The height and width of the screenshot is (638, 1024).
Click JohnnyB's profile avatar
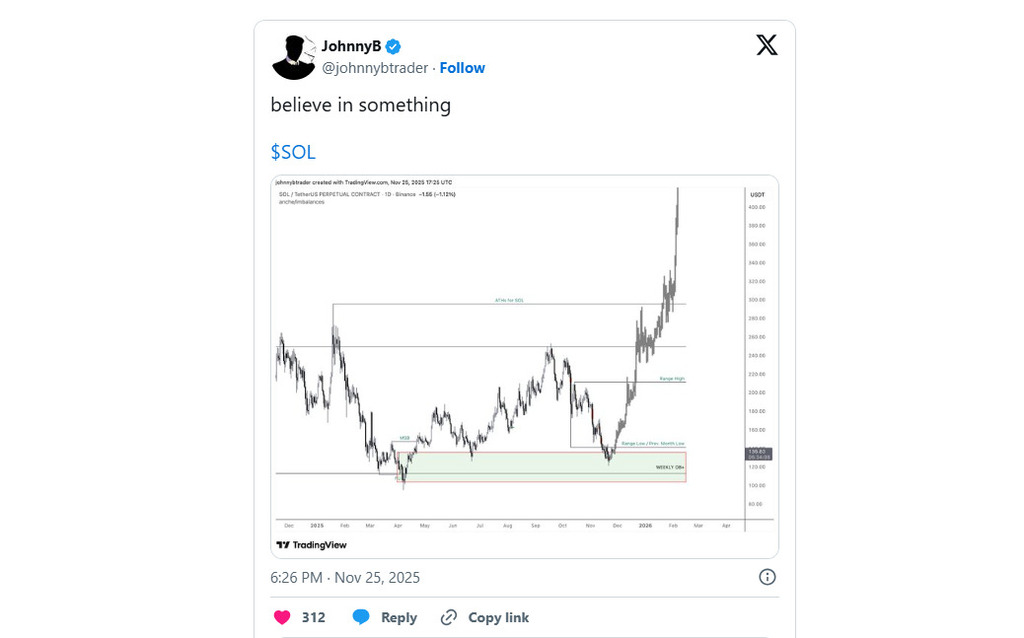coord(293,57)
